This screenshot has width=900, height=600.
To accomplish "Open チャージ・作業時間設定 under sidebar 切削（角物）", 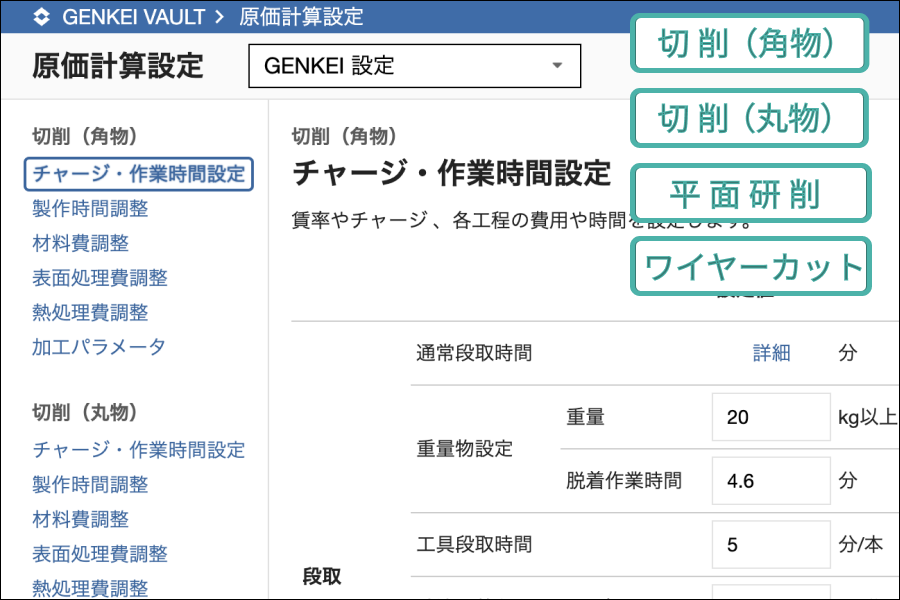I will coord(138,174).
